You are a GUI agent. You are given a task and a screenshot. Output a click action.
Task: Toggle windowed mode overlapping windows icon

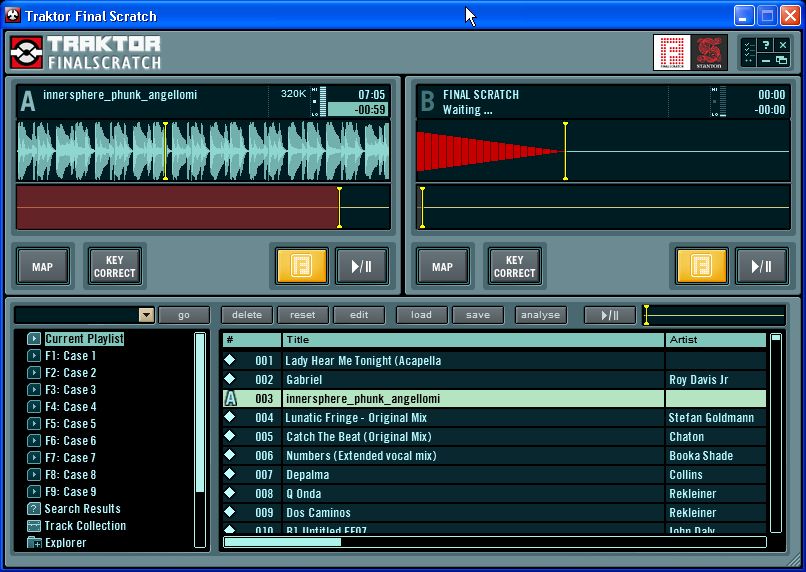pos(782,60)
